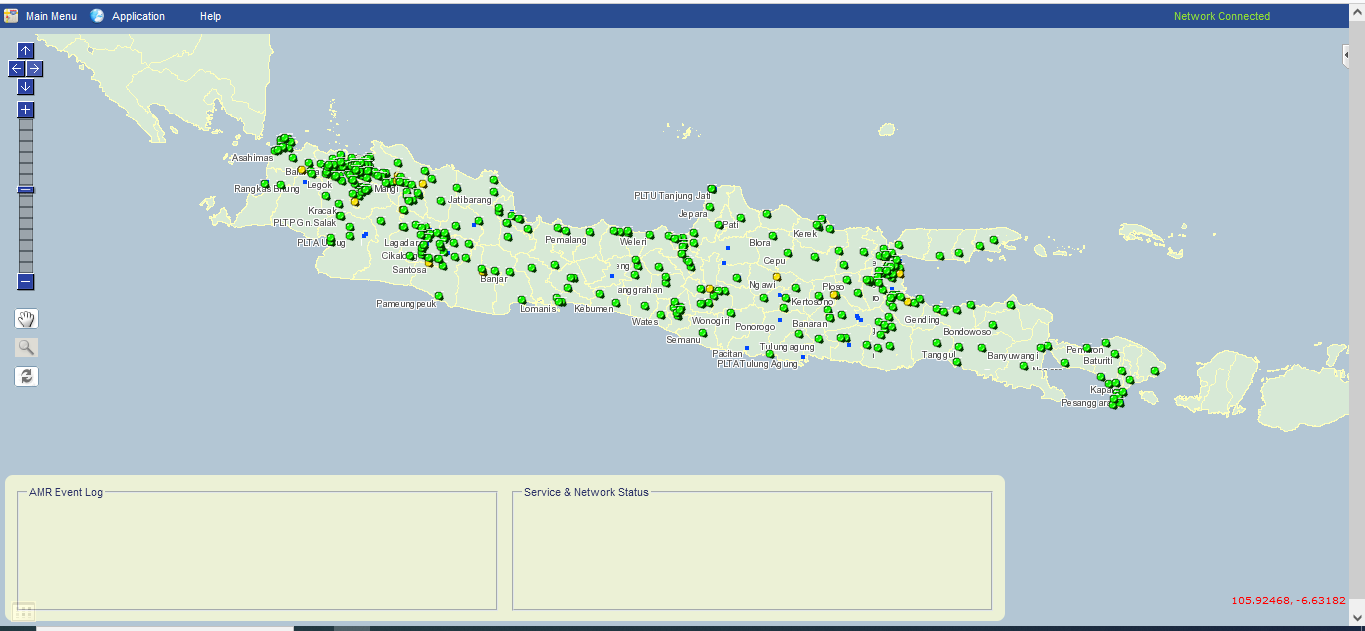
Task: Refresh the map with the reload icon
Action: coord(26,376)
